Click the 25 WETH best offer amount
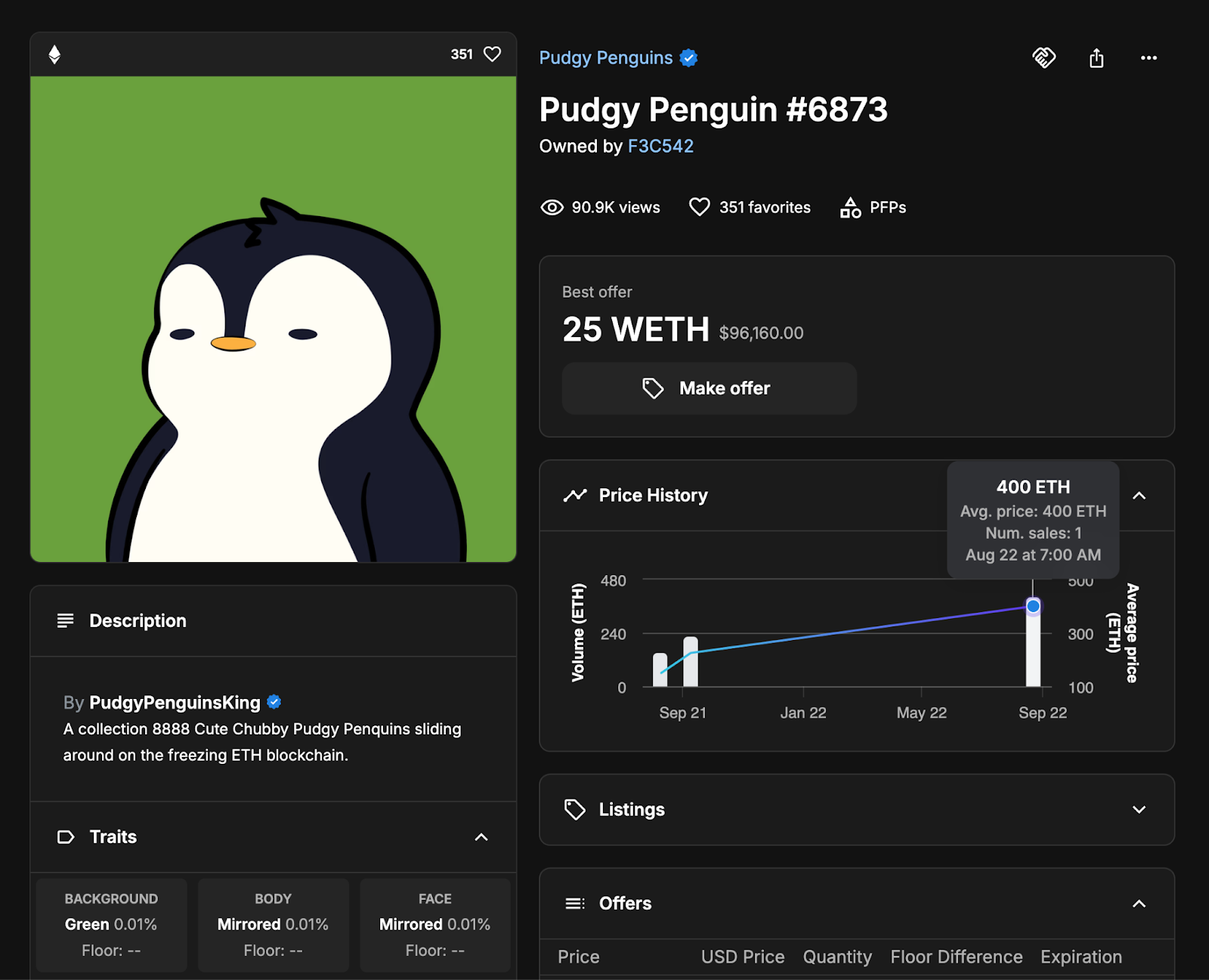The image size is (1209, 980). coord(635,329)
